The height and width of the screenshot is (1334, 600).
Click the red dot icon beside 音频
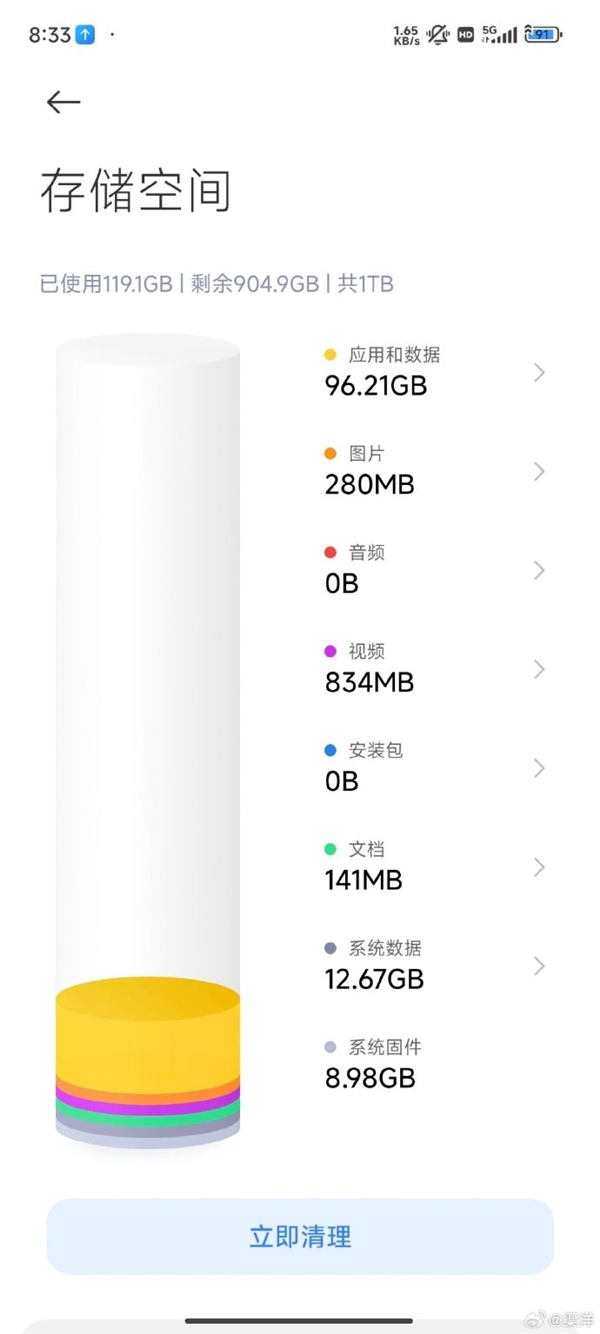coord(329,552)
